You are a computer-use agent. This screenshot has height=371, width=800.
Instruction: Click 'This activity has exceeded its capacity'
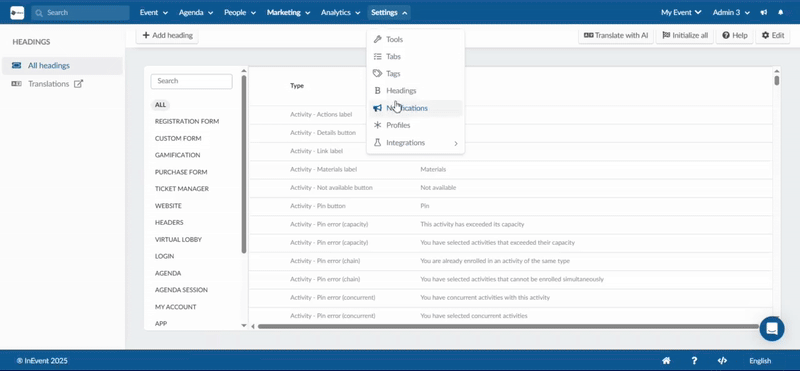pos(472,225)
